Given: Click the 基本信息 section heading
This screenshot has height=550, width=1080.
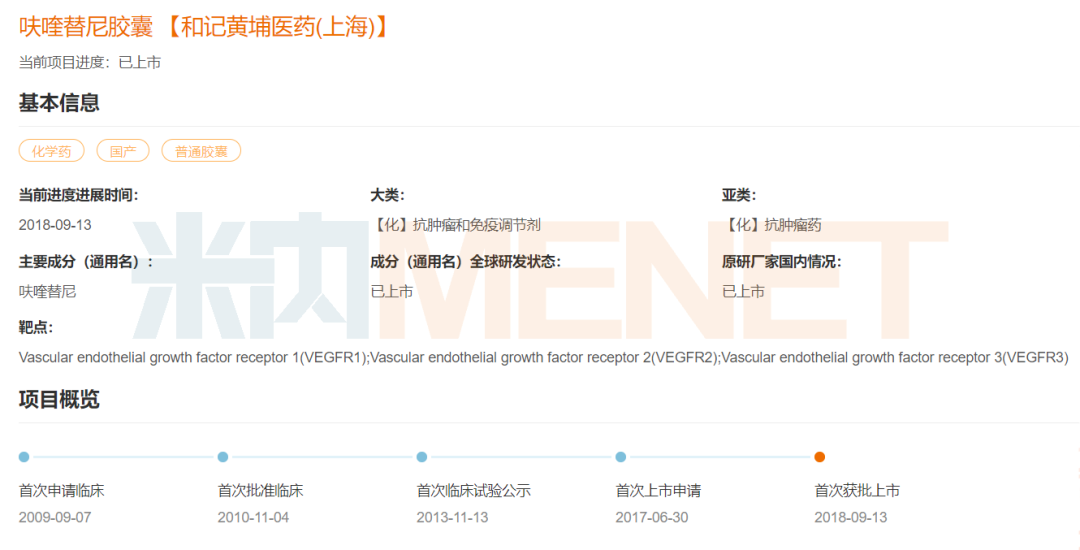Looking at the screenshot, I should (x=59, y=103).
